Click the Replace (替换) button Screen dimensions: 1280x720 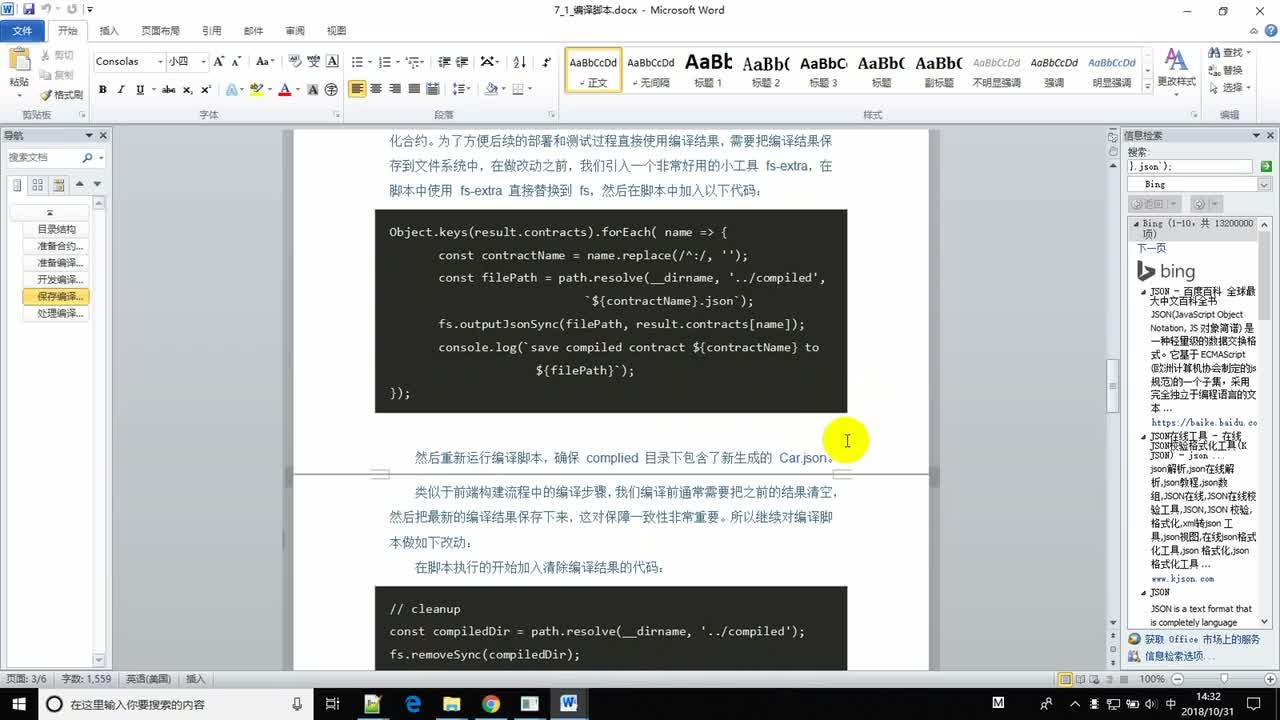[1226, 70]
